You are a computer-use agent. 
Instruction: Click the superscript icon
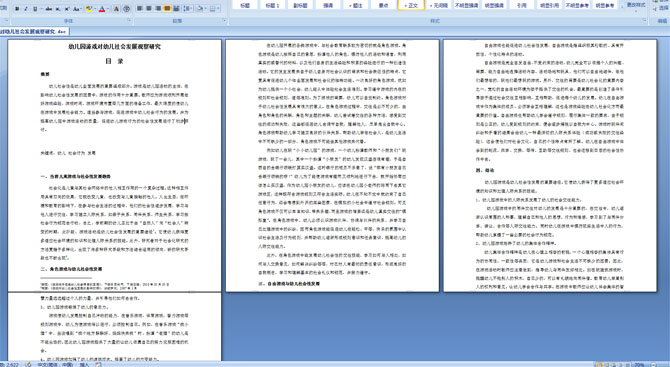67,9
